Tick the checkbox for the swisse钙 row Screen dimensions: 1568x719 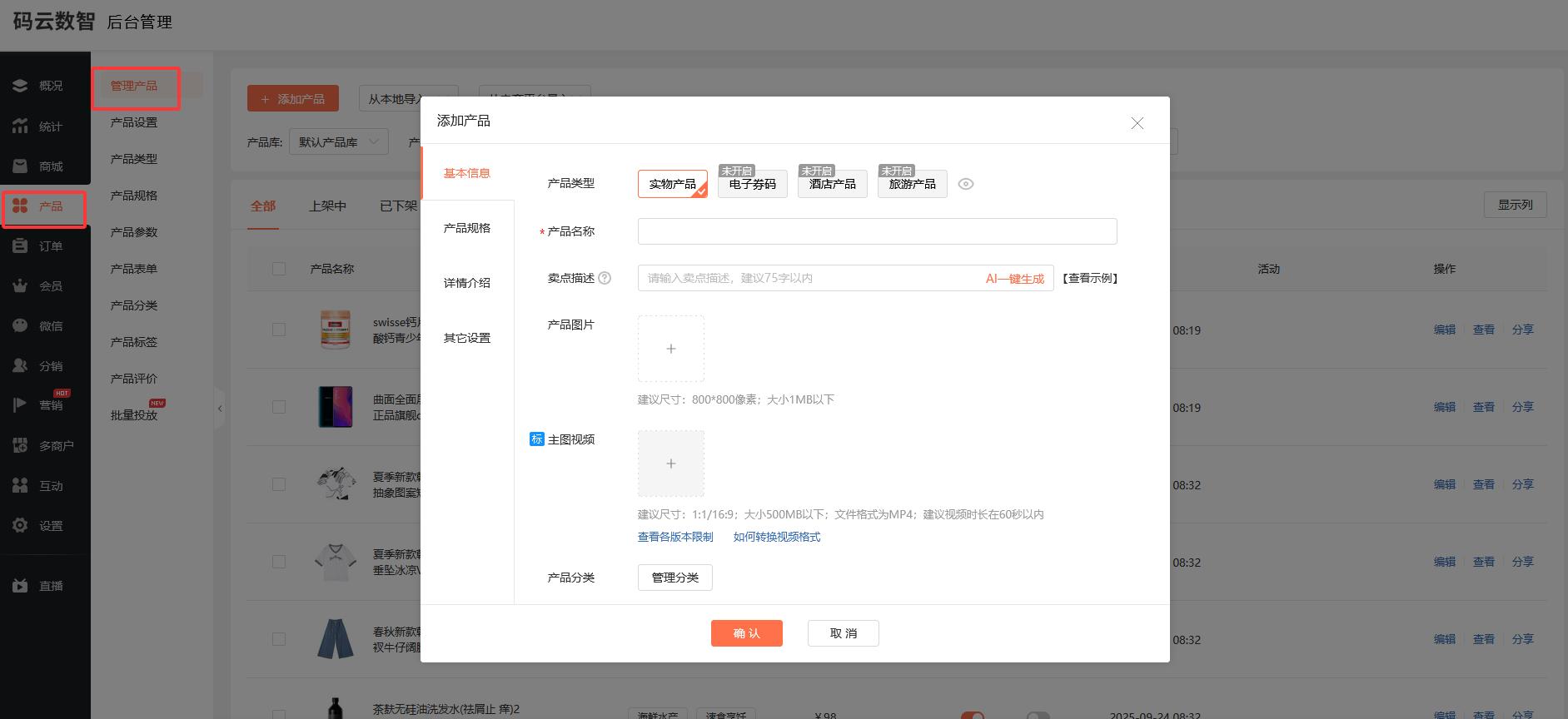pyautogui.click(x=279, y=330)
